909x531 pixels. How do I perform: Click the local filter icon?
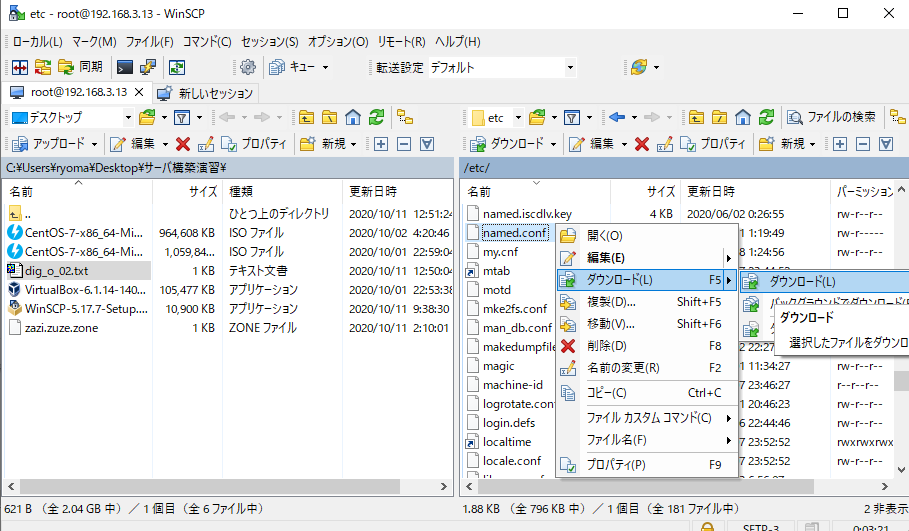coord(182,118)
